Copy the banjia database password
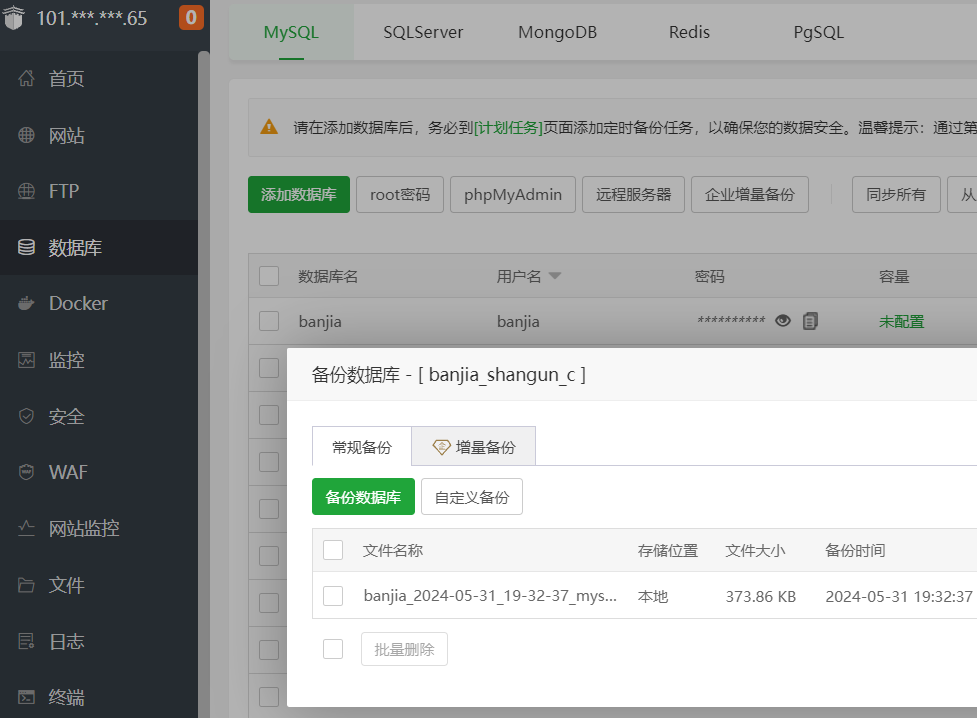Viewport: 977px width, 718px height. [810, 321]
